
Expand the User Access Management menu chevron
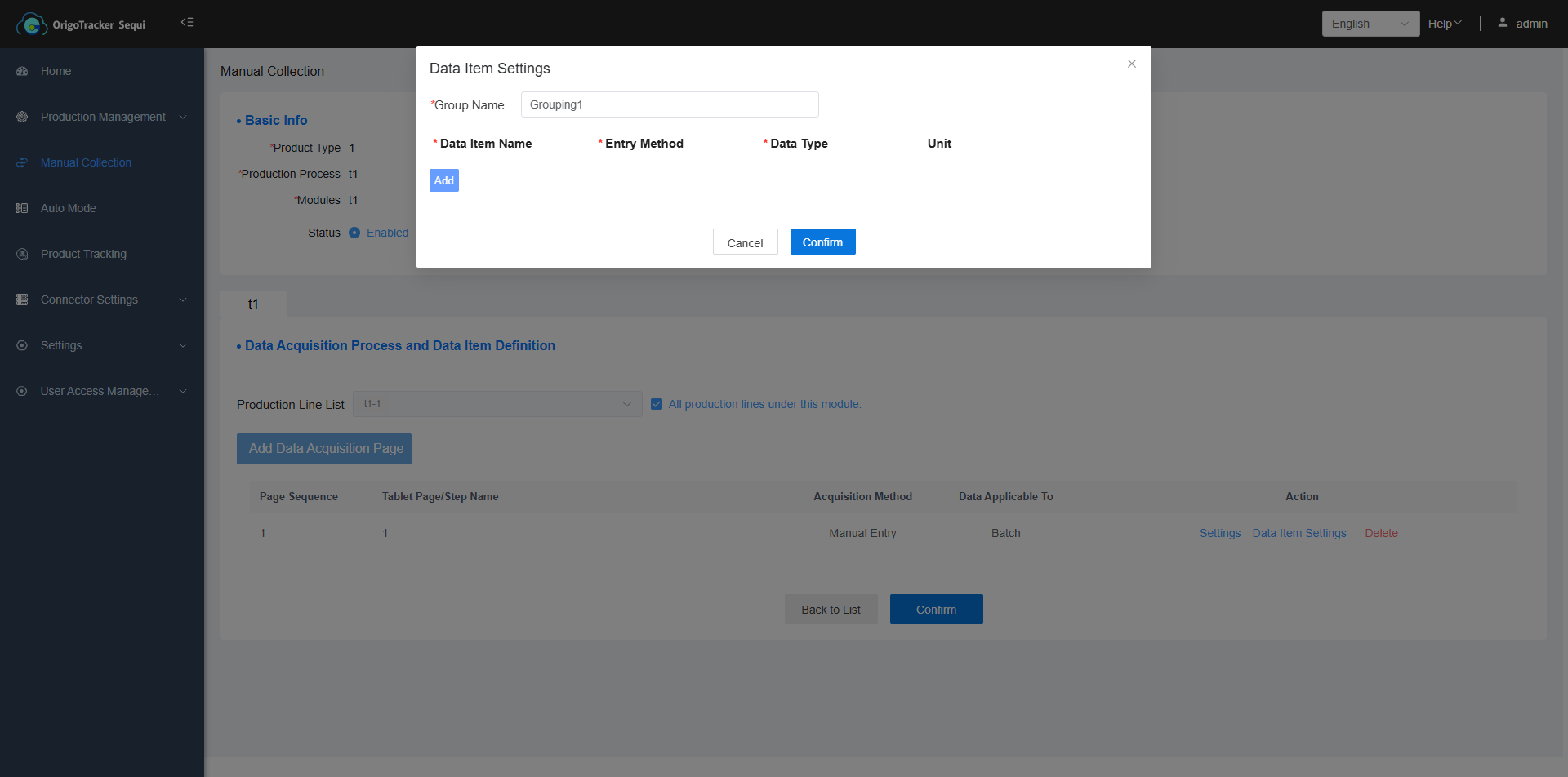click(183, 392)
